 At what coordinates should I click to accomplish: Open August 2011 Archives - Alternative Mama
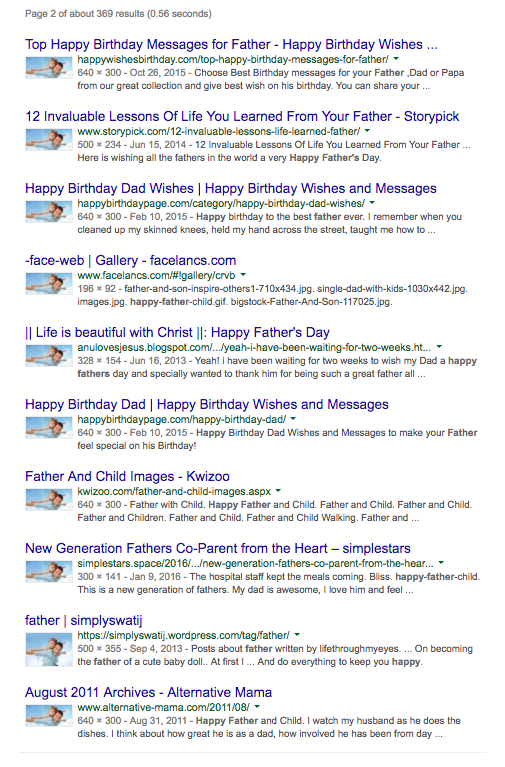pyautogui.click(x=148, y=692)
